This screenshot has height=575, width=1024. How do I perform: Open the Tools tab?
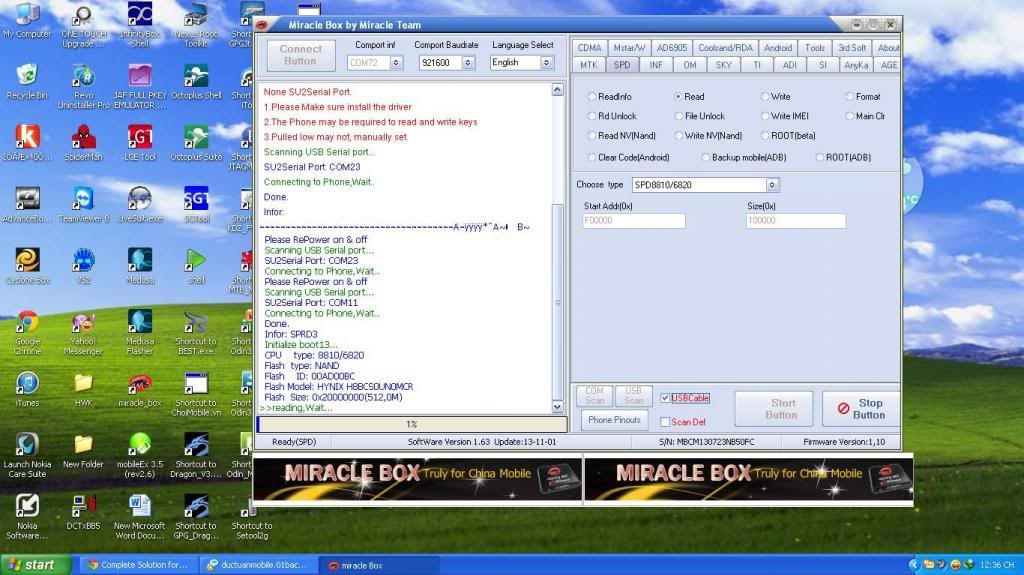[x=814, y=48]
